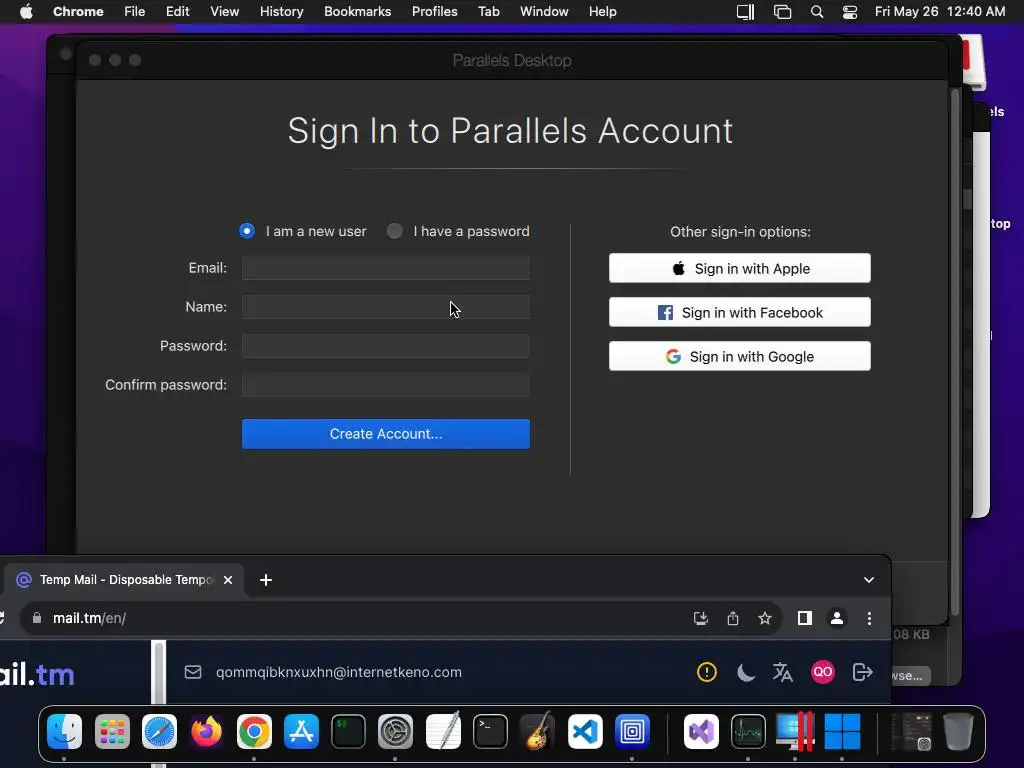Click Sign in with Google
Image resolution: width=1024 pixels, height=768 pixels.
pyautogui.click(x=740, y=357)
